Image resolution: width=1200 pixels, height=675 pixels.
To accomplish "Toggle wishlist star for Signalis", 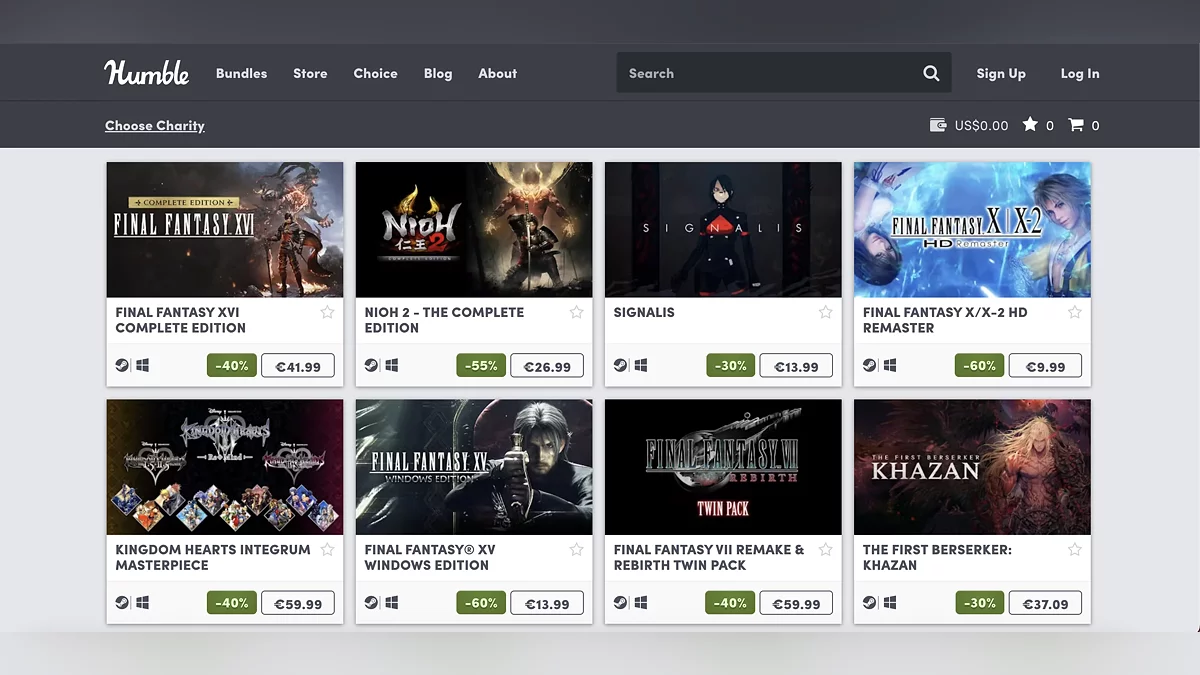I will (x=825, y=313).
